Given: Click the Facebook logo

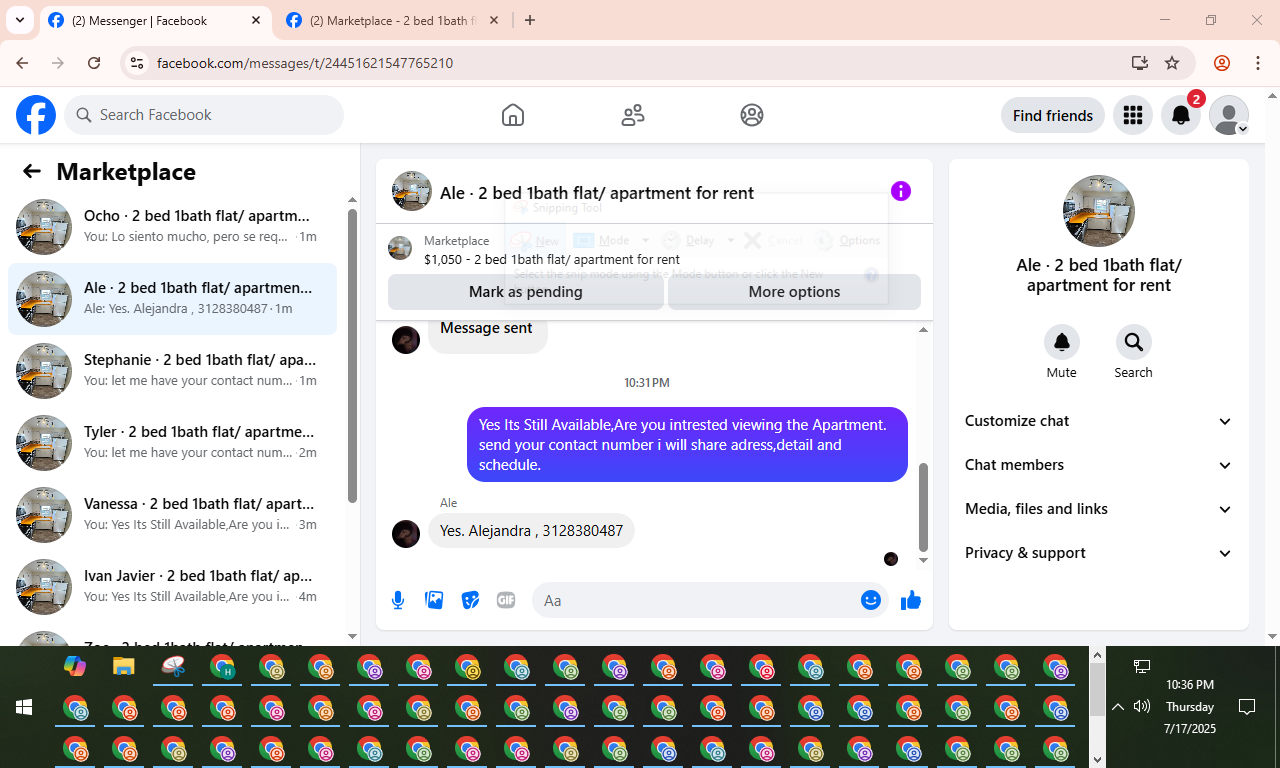Looking at the screenshot, I should [x=36, y=115].
